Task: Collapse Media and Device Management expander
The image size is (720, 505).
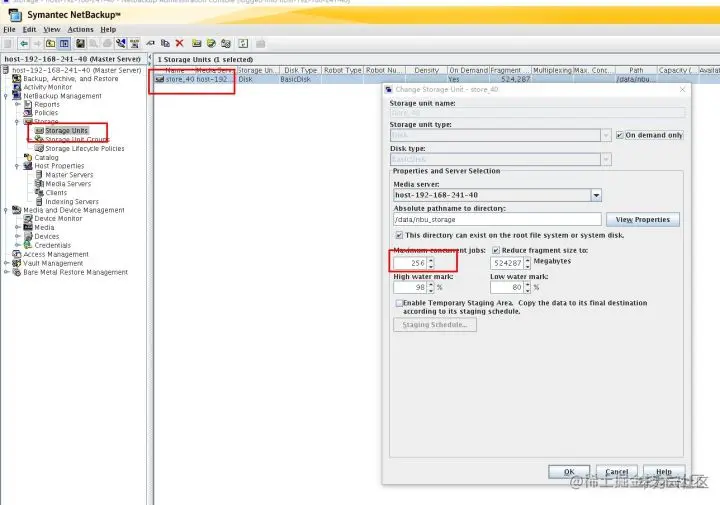Action: tap(6, 210)
